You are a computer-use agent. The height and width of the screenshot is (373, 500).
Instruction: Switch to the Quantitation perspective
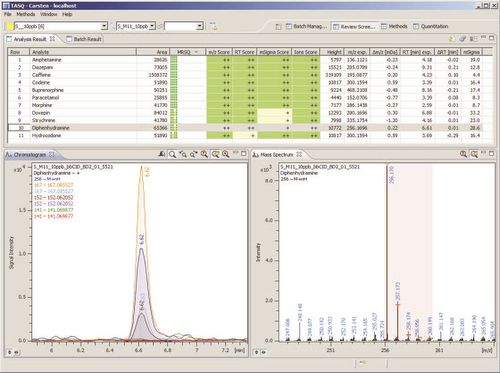(431, 26)
